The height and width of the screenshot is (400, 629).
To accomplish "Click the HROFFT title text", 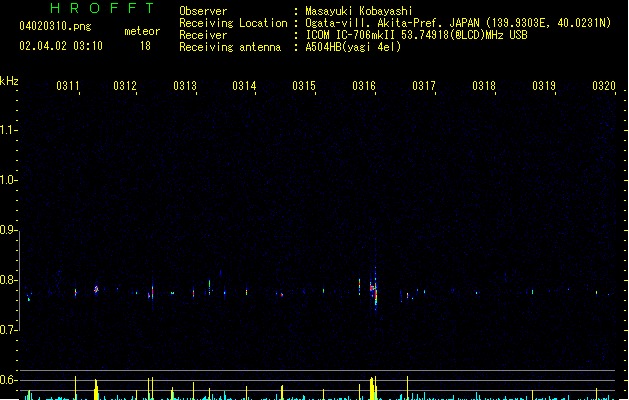I will [103, 8].
